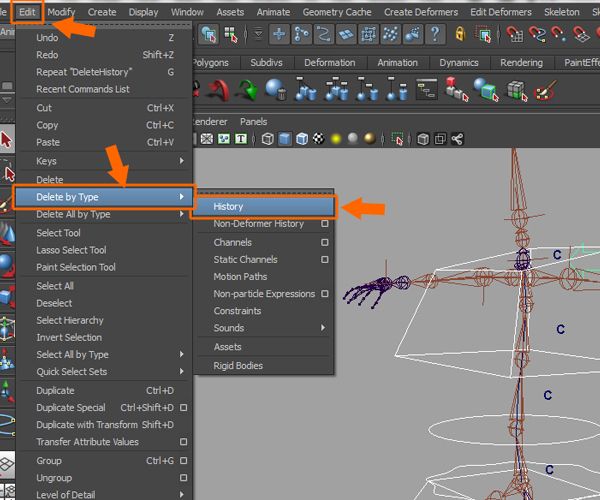
Task: Click the red curved arrow shelf icon
Action: 218,91
